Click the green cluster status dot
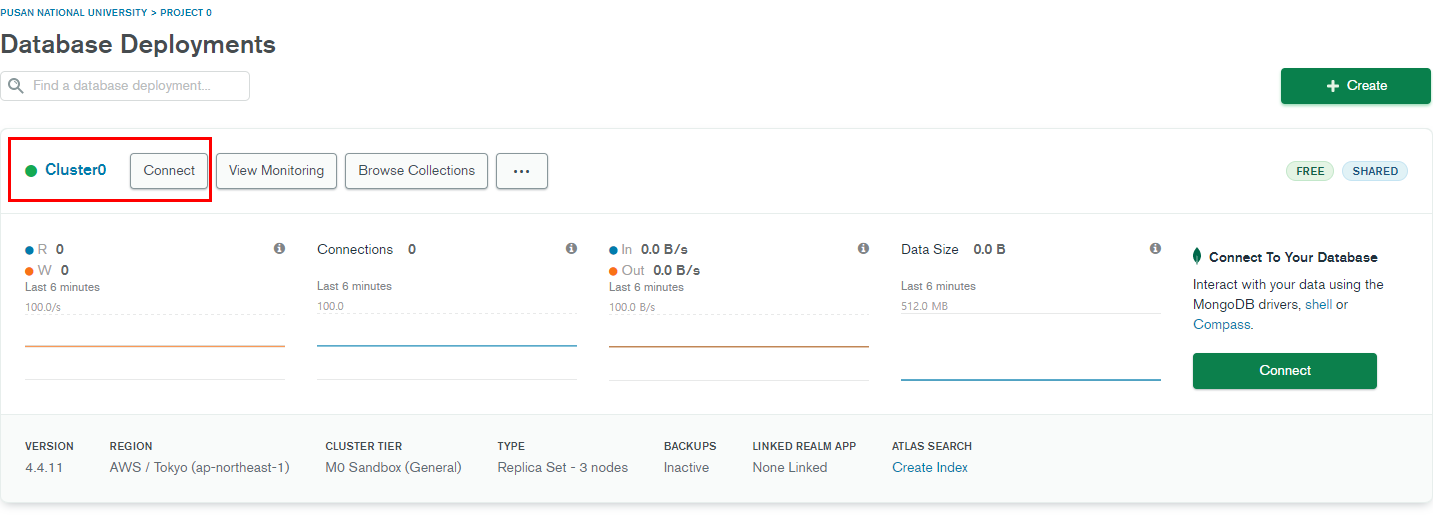The image size is (1433, 523). pyautogui.click(x=31, y=171)
